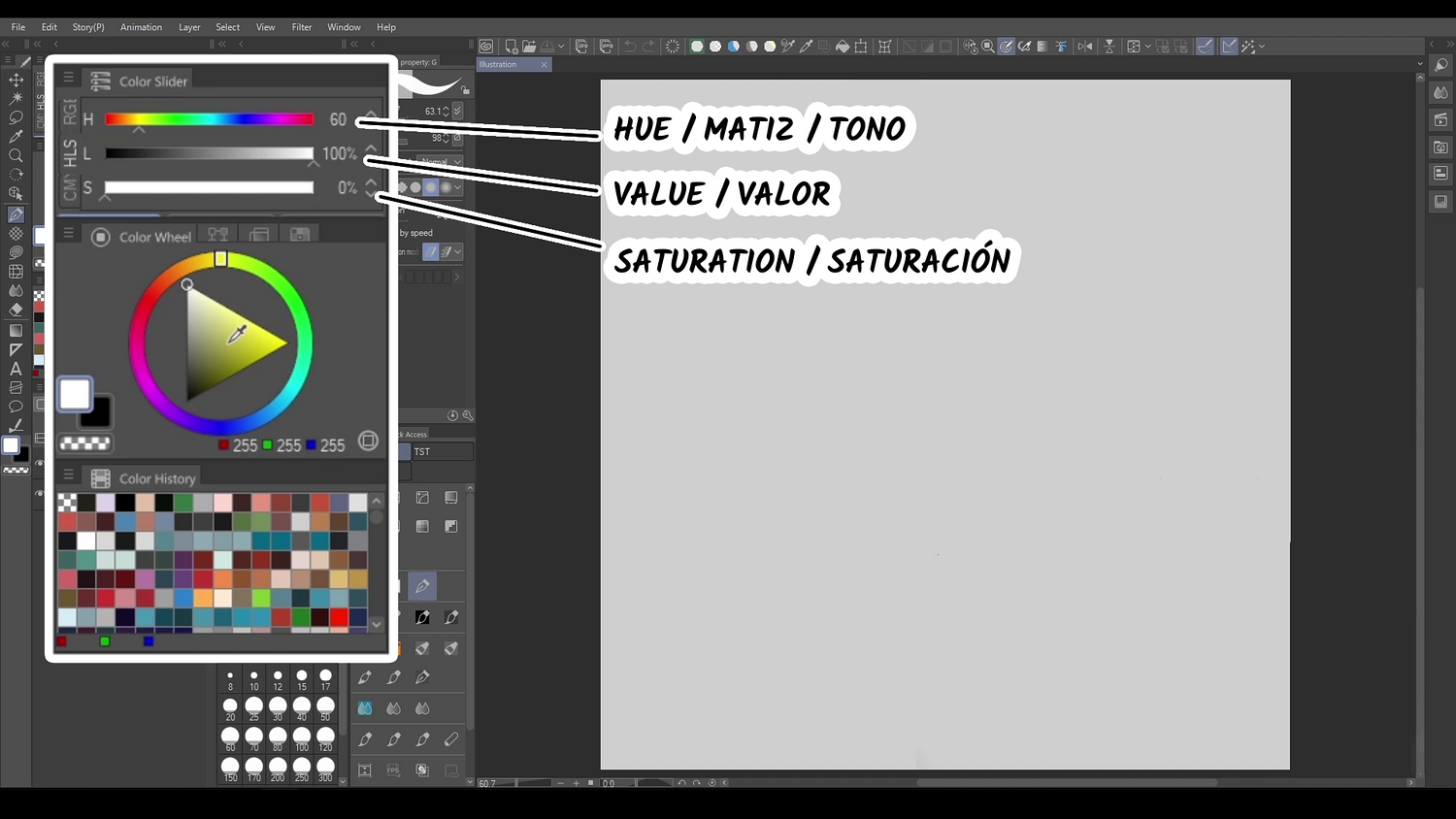Increase the H value with its up arrow
This screenshot has width=1456, height=819.
(x=371, y=114)
